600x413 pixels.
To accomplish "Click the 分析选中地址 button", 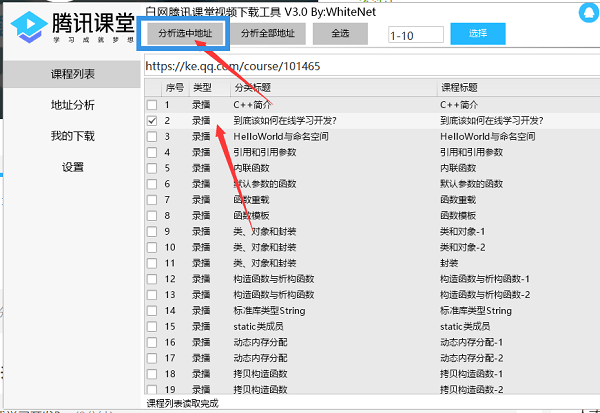I will (185, 33).
